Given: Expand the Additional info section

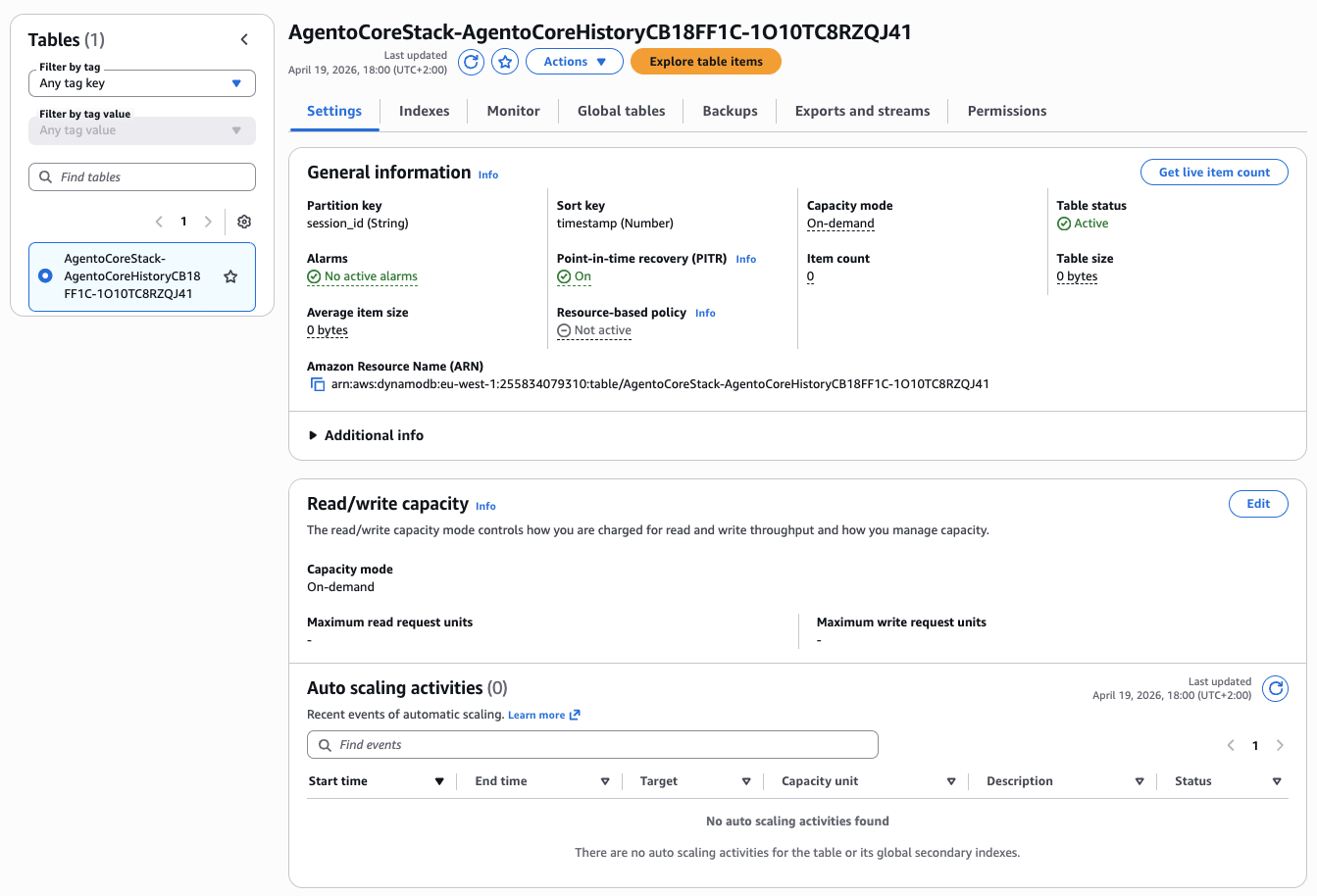Looking at the screenshot, I should [366, 435].
